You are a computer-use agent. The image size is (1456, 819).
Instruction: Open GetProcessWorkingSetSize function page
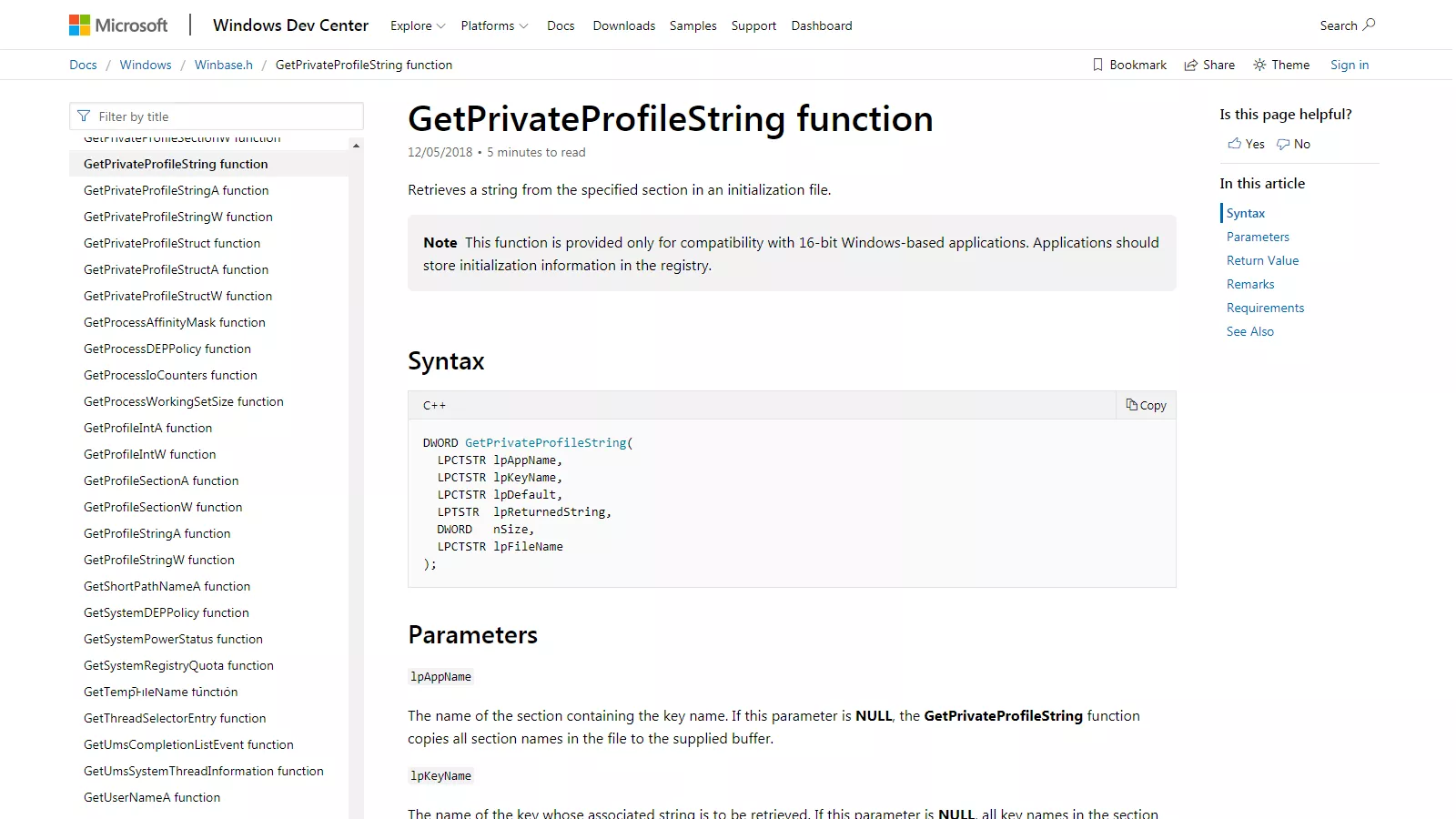(184, 401)
